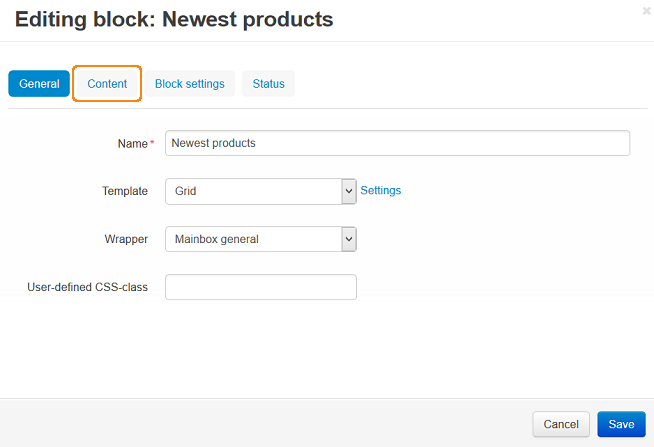Switch to the General tab
The height and width of the screenshot is (447, 654).
coord(39,84)
